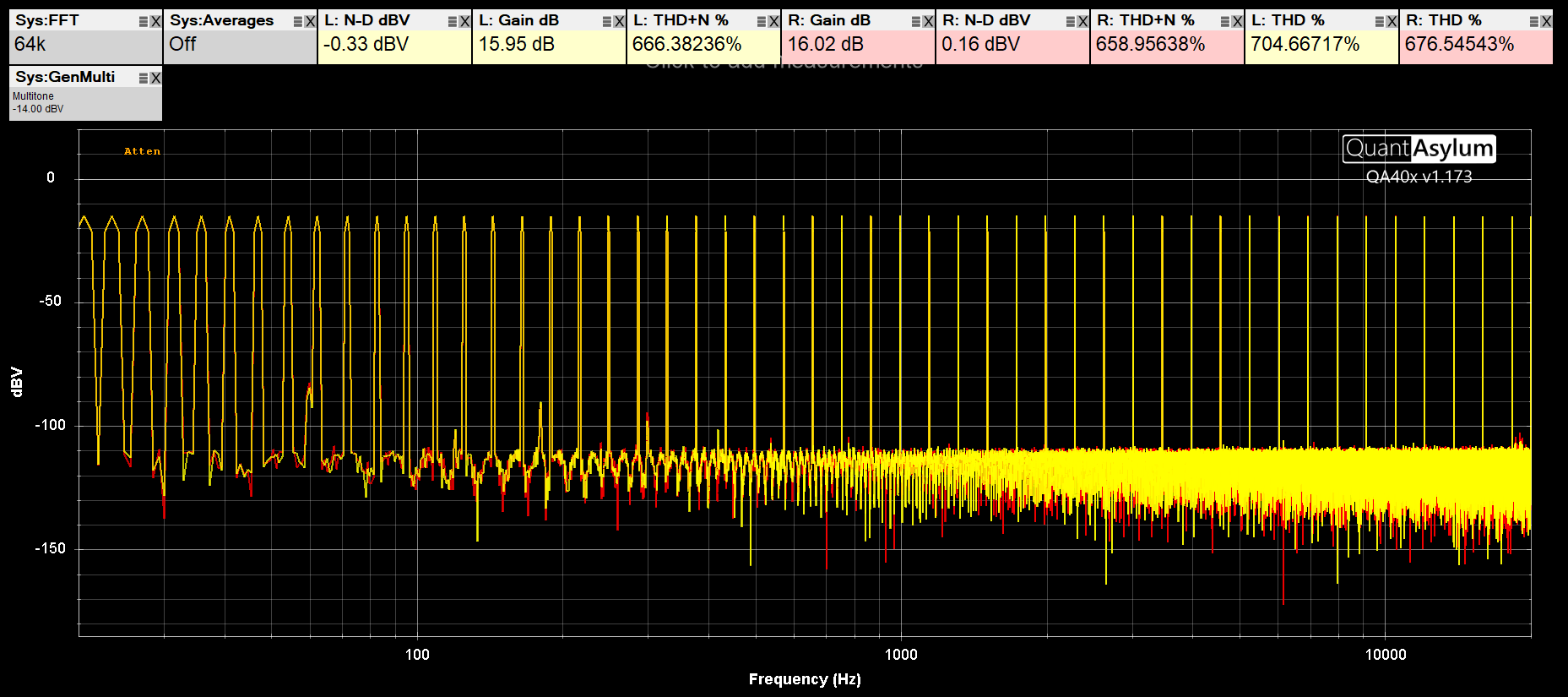Click the QA40x v1.173 version text
This screenshot has height=697, width=1568.
[x=1419, y=177]
